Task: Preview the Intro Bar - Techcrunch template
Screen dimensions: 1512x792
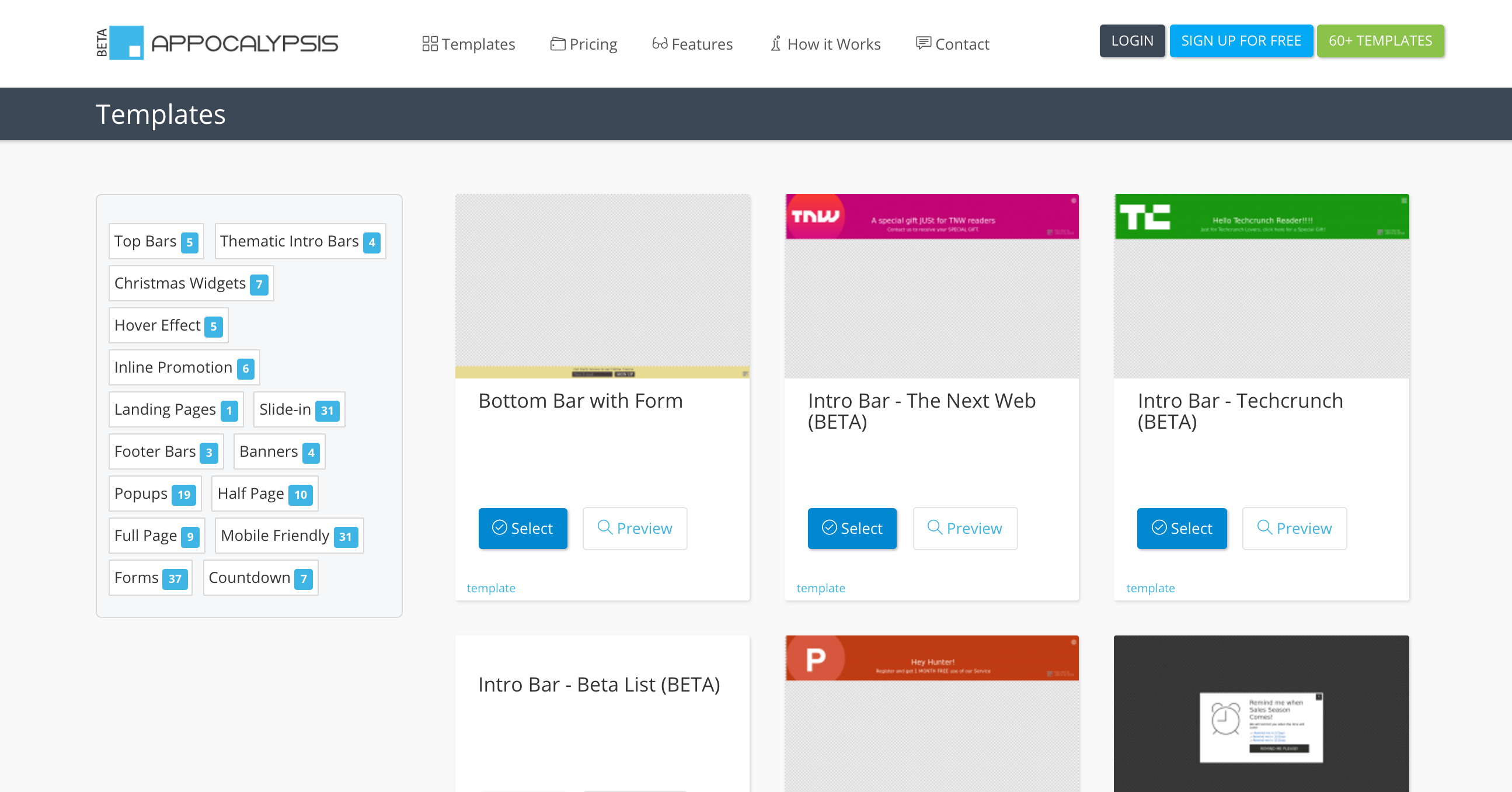Action: 1294,528
